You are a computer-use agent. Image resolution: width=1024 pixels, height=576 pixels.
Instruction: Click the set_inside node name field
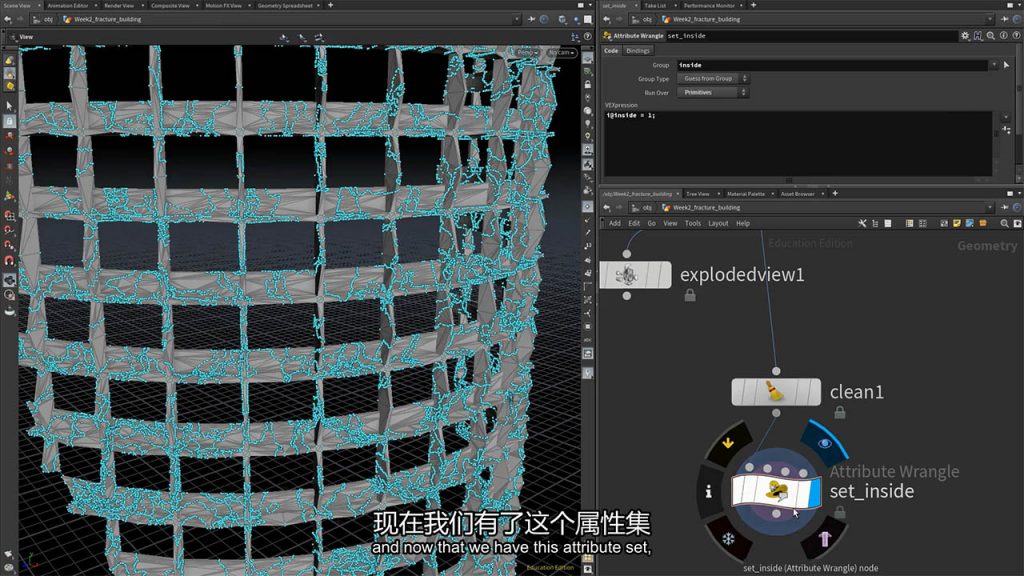pyautogui.click(x=810, y=36)
